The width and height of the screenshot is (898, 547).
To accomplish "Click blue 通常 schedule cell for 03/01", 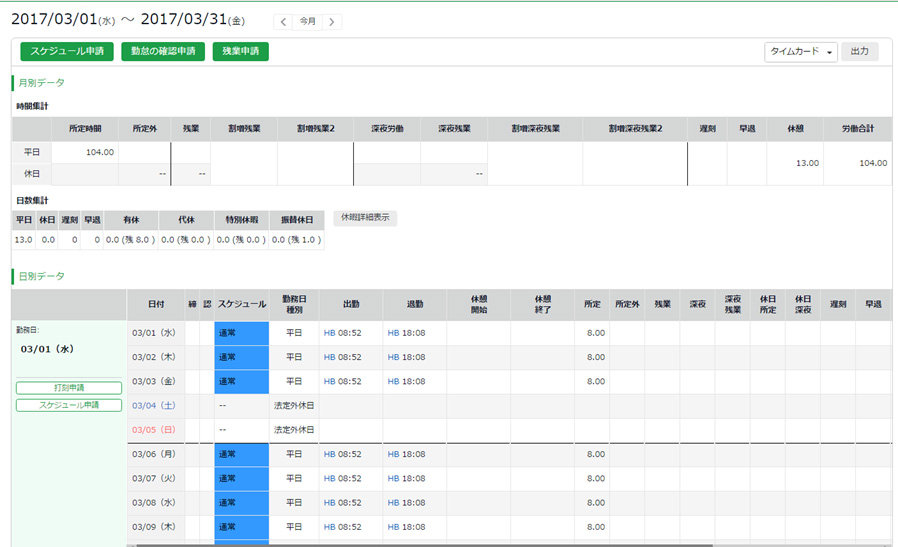I will pos(242,333).
